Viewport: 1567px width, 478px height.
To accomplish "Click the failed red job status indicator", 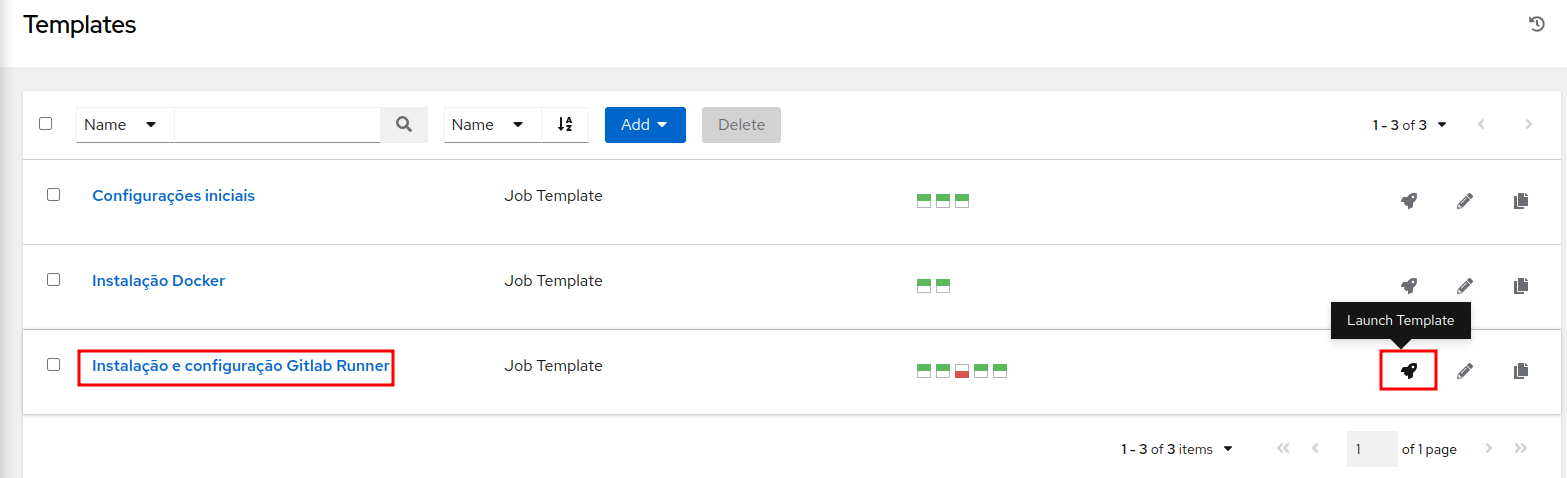I will pos(962,371).
